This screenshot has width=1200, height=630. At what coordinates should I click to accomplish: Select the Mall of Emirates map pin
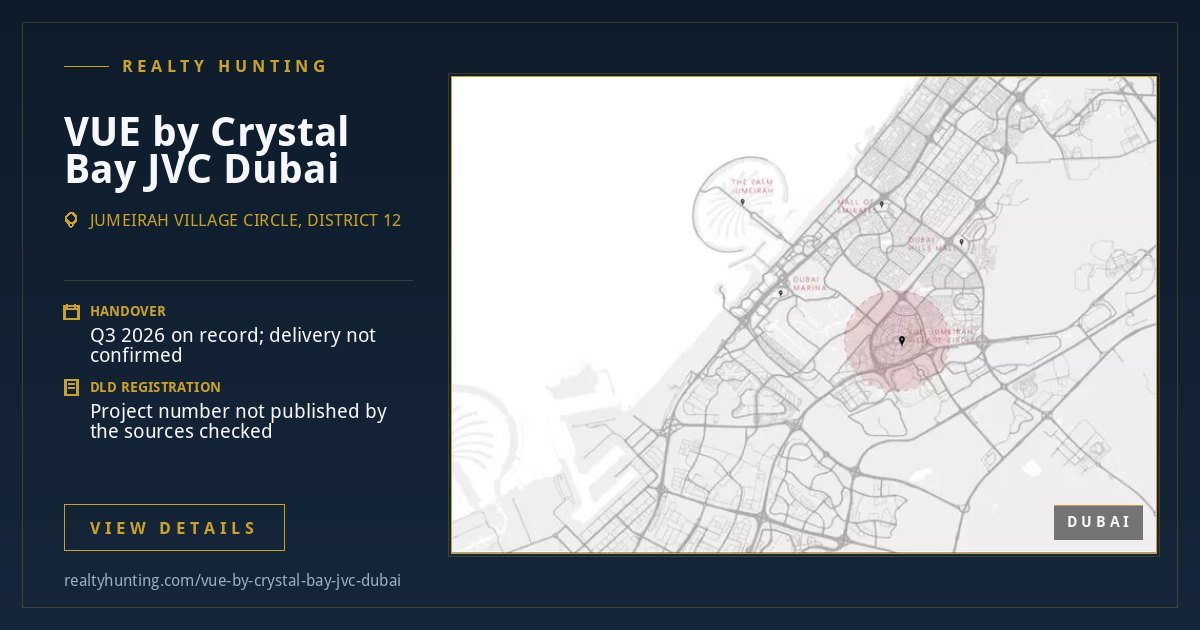pos(881,205)
